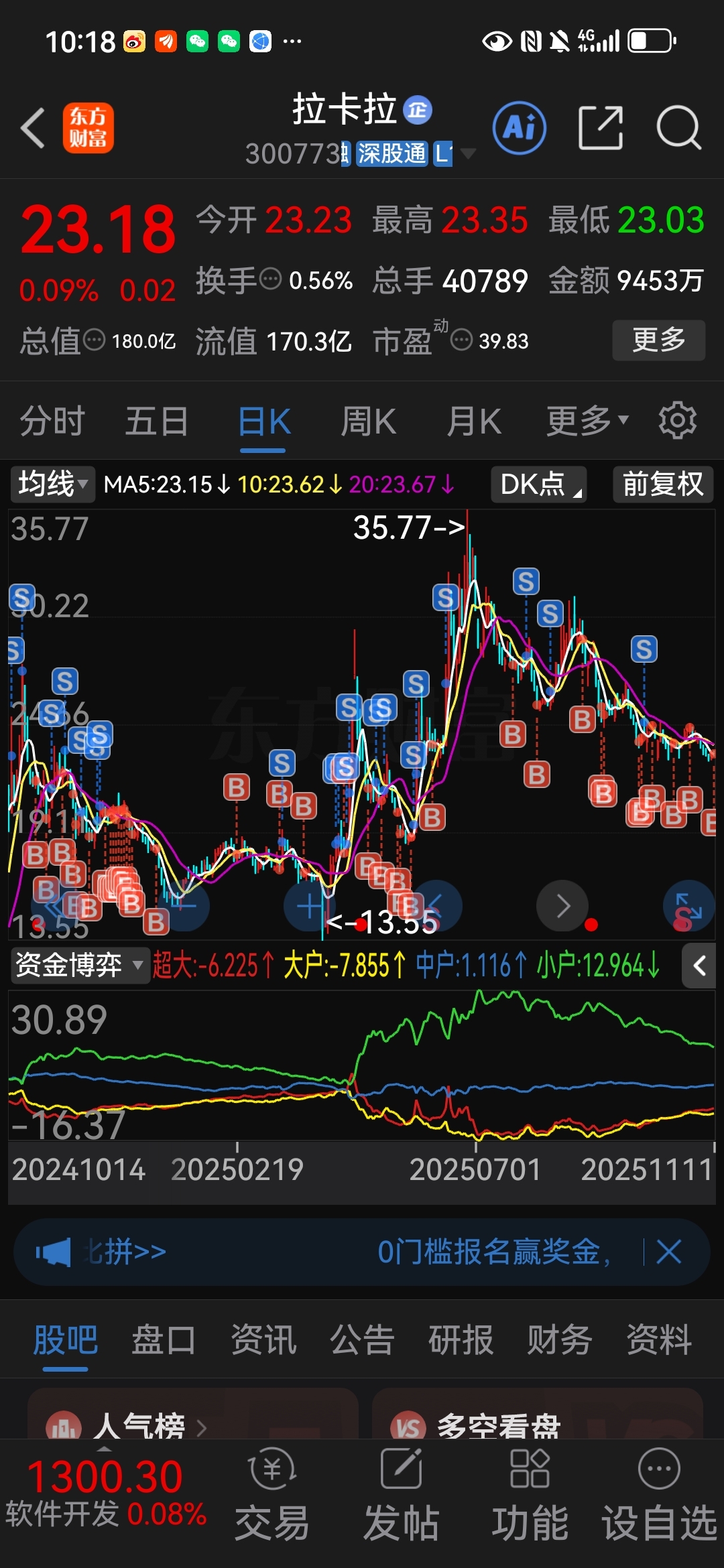Tap the fullscreen expand chart icon
Screen dimensions: 724x1568
pos(688,906)
